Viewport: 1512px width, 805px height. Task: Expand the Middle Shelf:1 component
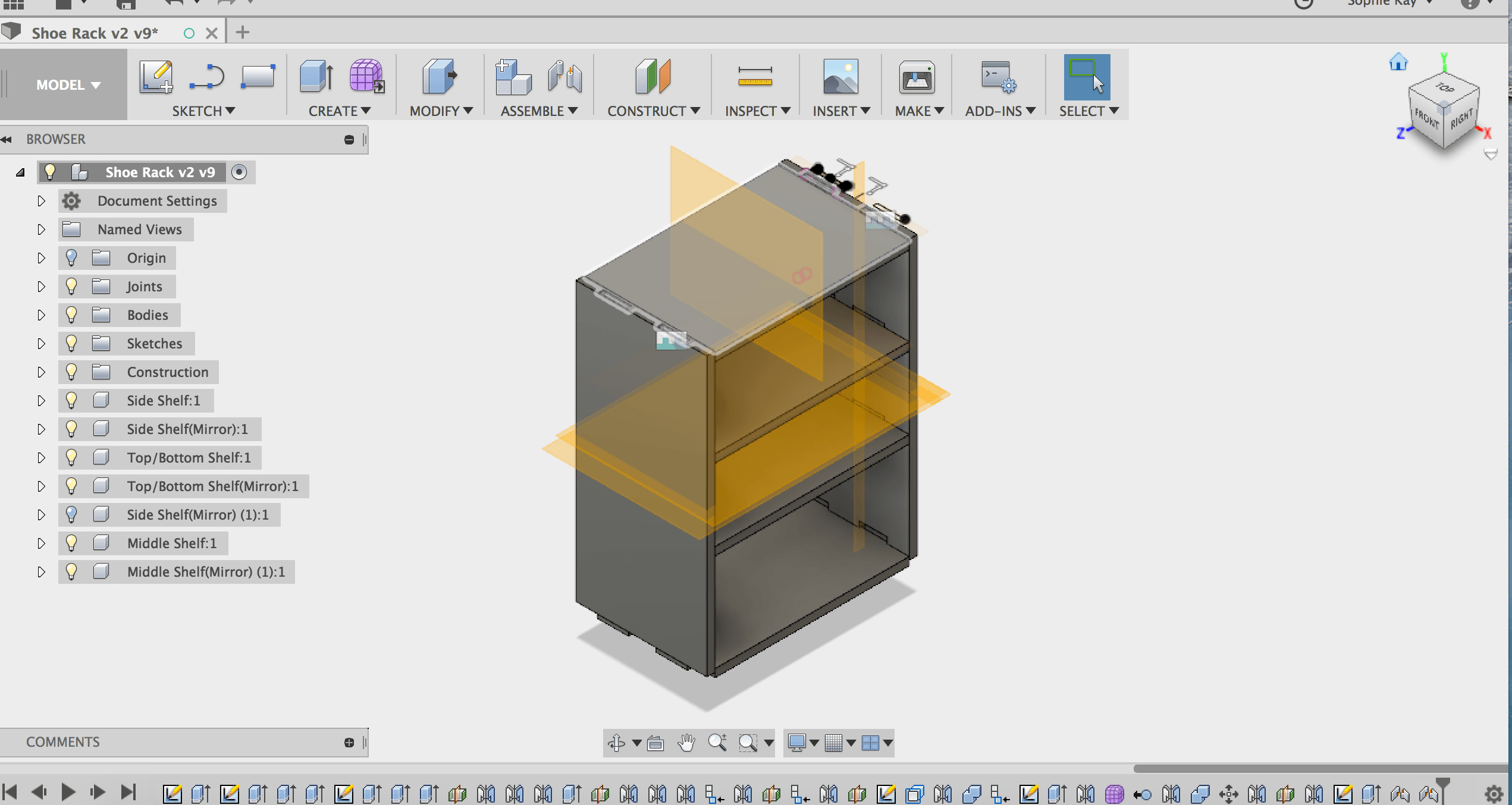tap(41, 543)
